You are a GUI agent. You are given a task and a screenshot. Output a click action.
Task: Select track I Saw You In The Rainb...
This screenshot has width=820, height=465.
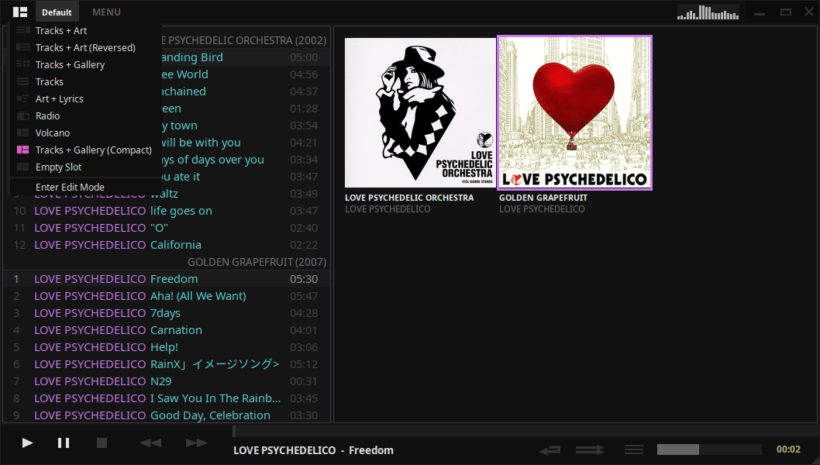tap(167, 399)
